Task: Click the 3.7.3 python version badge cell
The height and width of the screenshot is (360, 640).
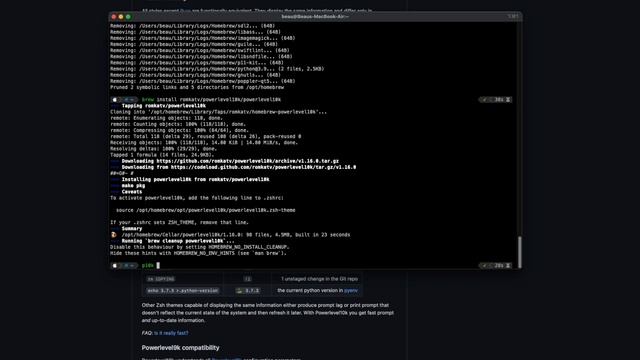Action: pos(248,291)
